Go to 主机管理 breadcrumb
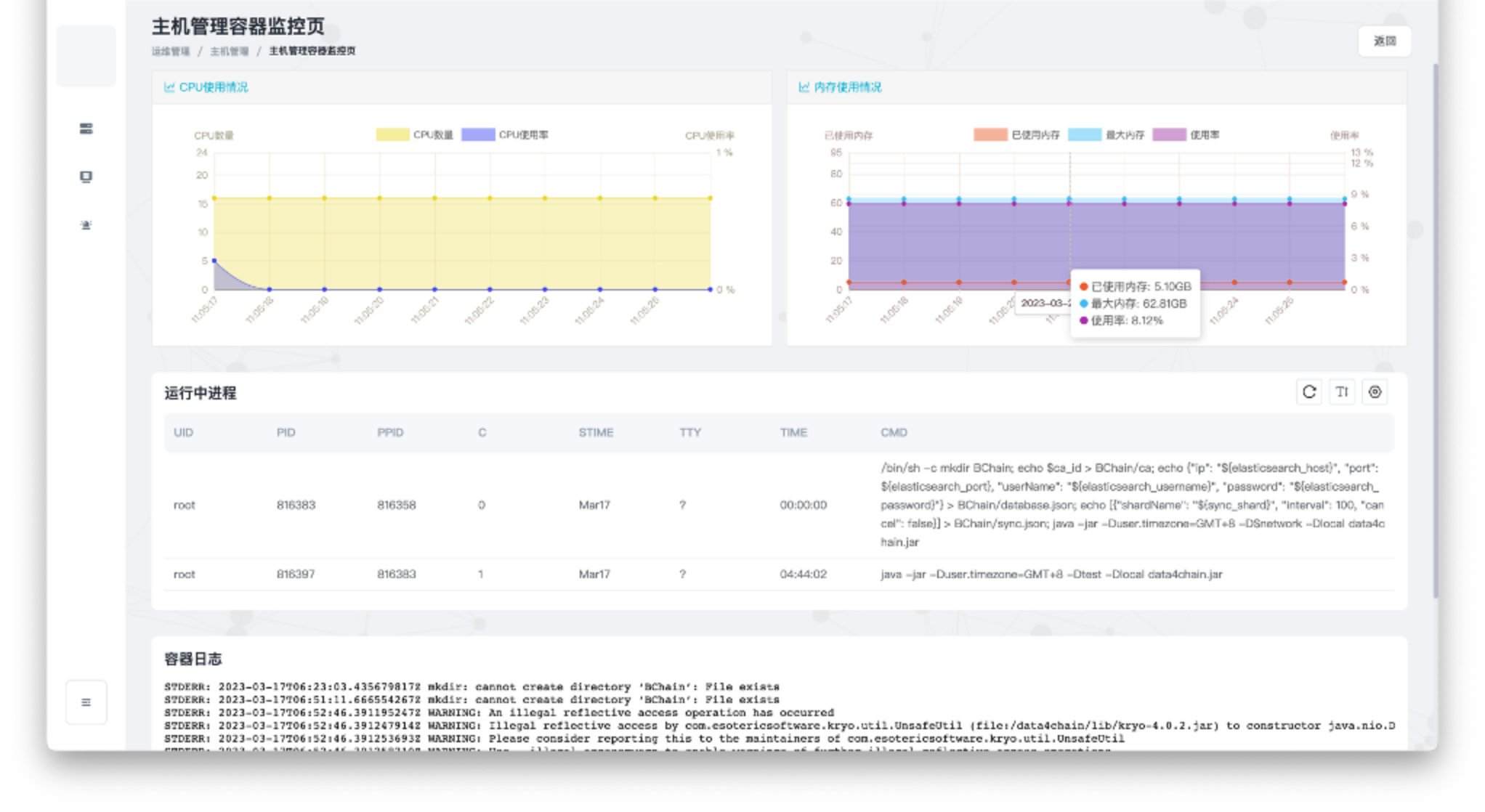Screen dimensions: 1485x812 point(229,52)
